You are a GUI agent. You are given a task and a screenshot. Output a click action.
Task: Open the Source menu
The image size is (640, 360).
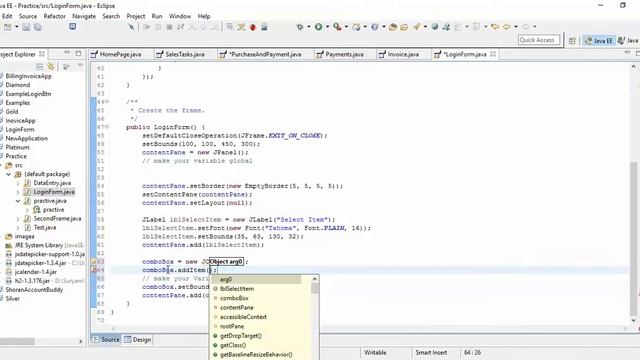coord(28,16)
